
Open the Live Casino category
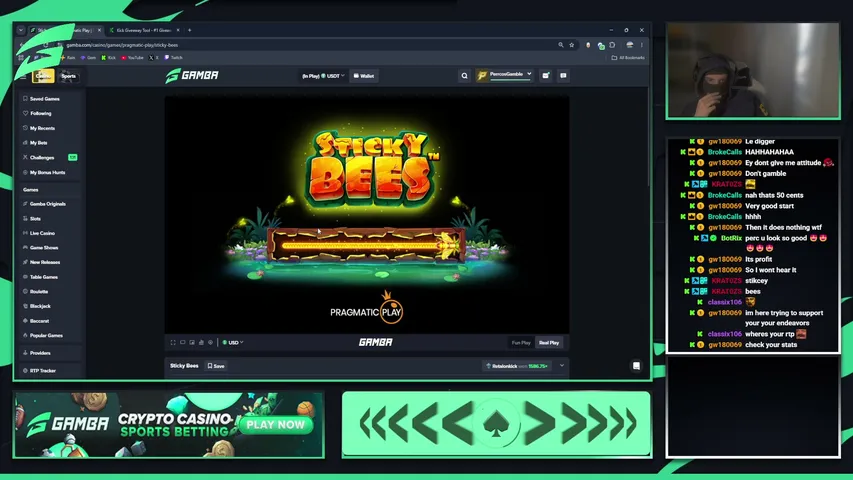point(49,233)
